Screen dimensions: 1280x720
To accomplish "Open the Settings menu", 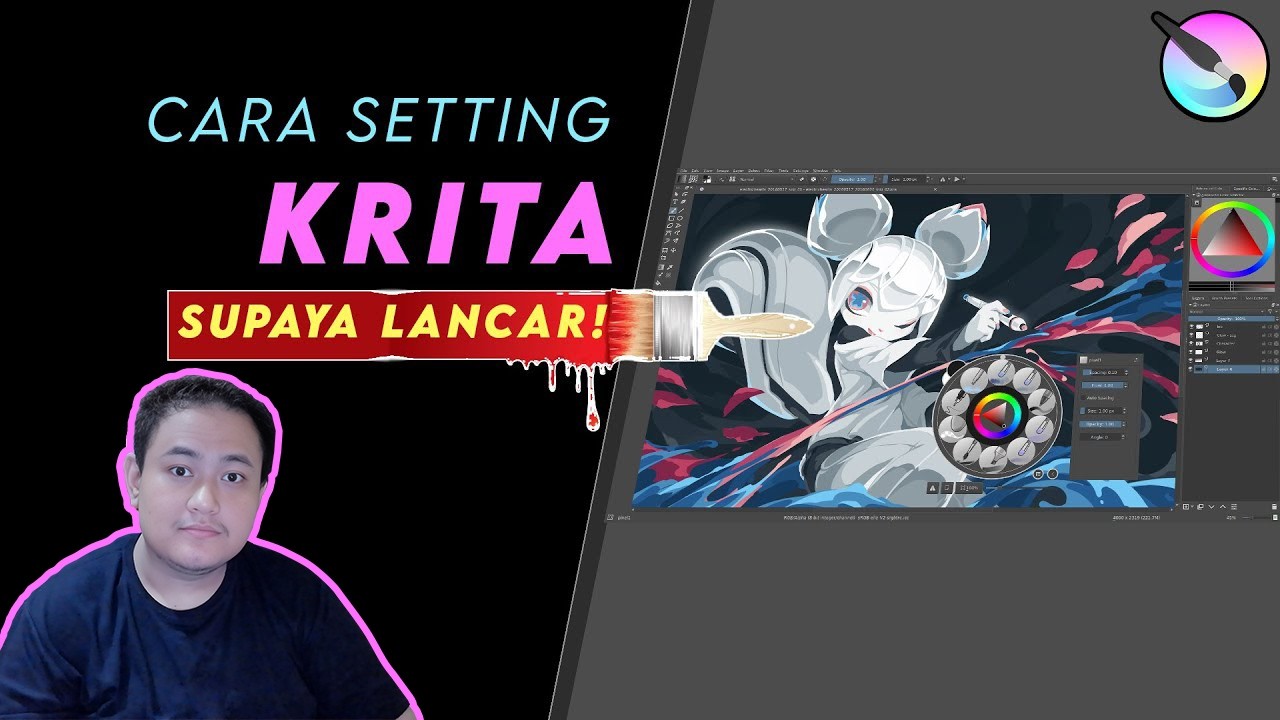I will 800,170.
